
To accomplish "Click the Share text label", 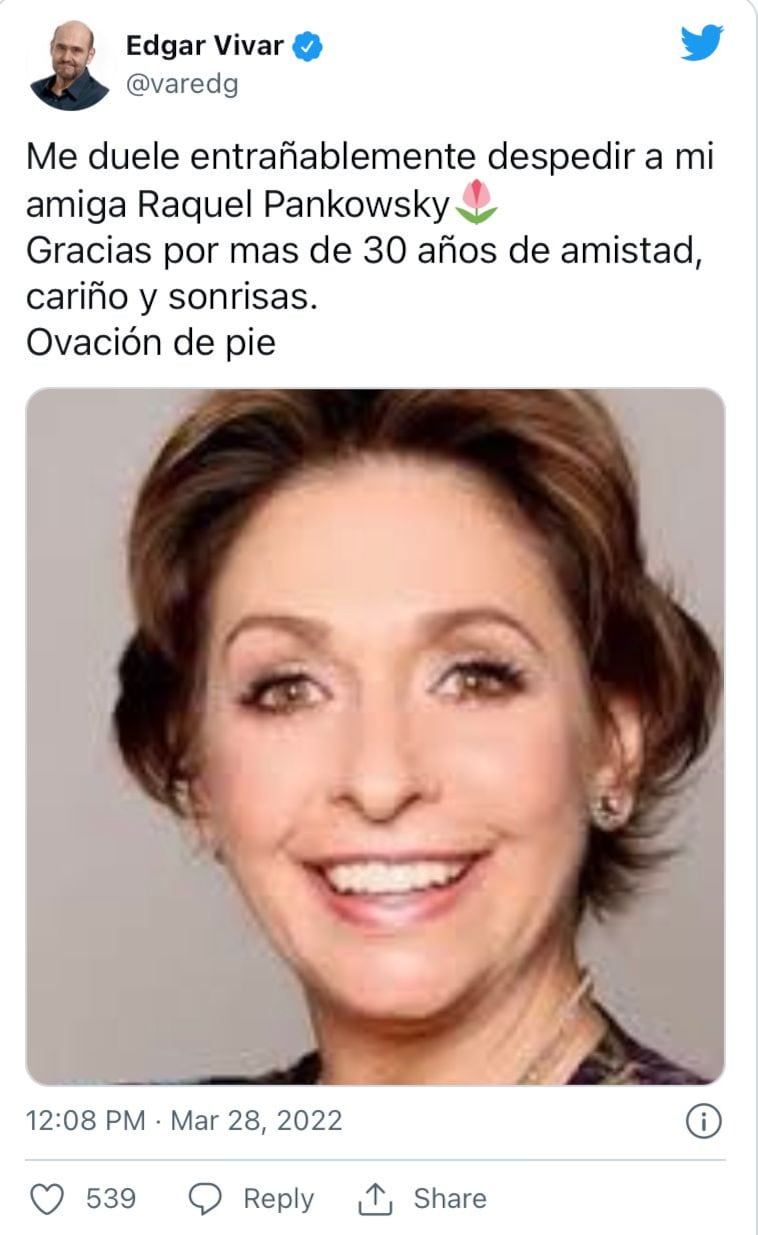I will coord(450,1198).
